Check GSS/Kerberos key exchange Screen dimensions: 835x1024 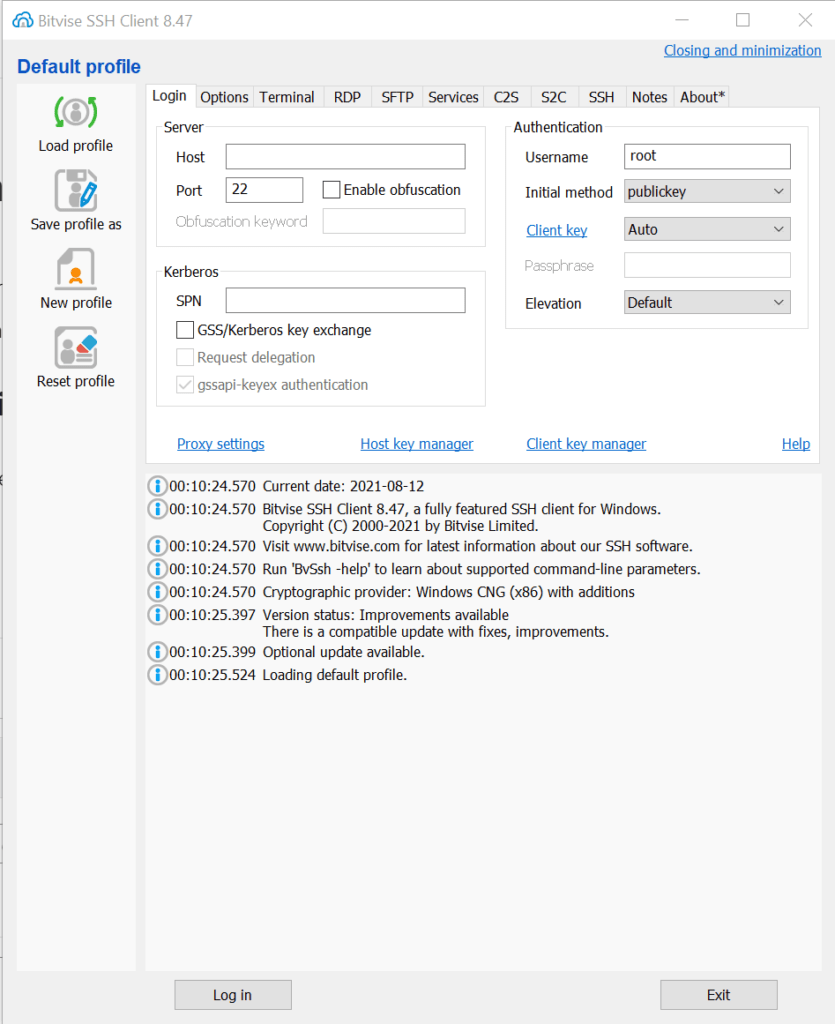click(184, 329)
